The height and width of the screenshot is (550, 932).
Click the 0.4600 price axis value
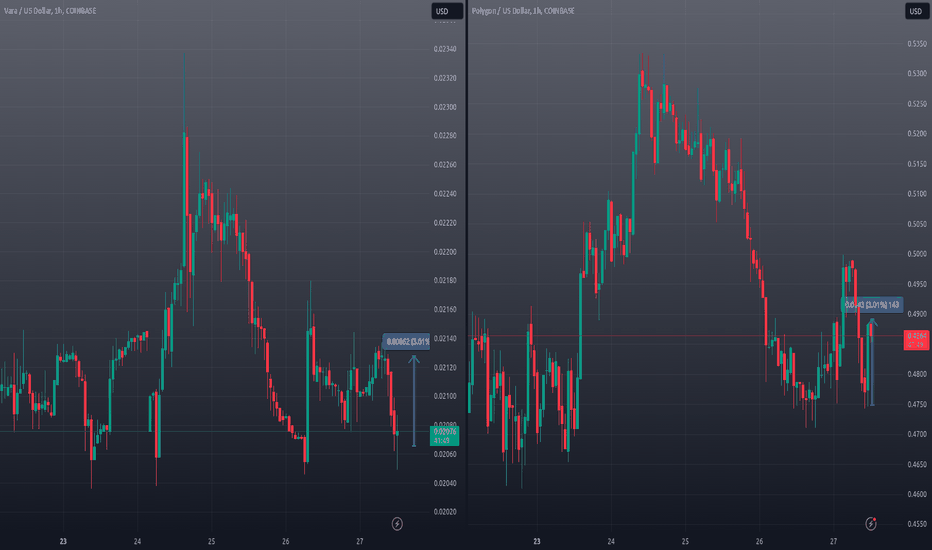[x=917, y=495]
